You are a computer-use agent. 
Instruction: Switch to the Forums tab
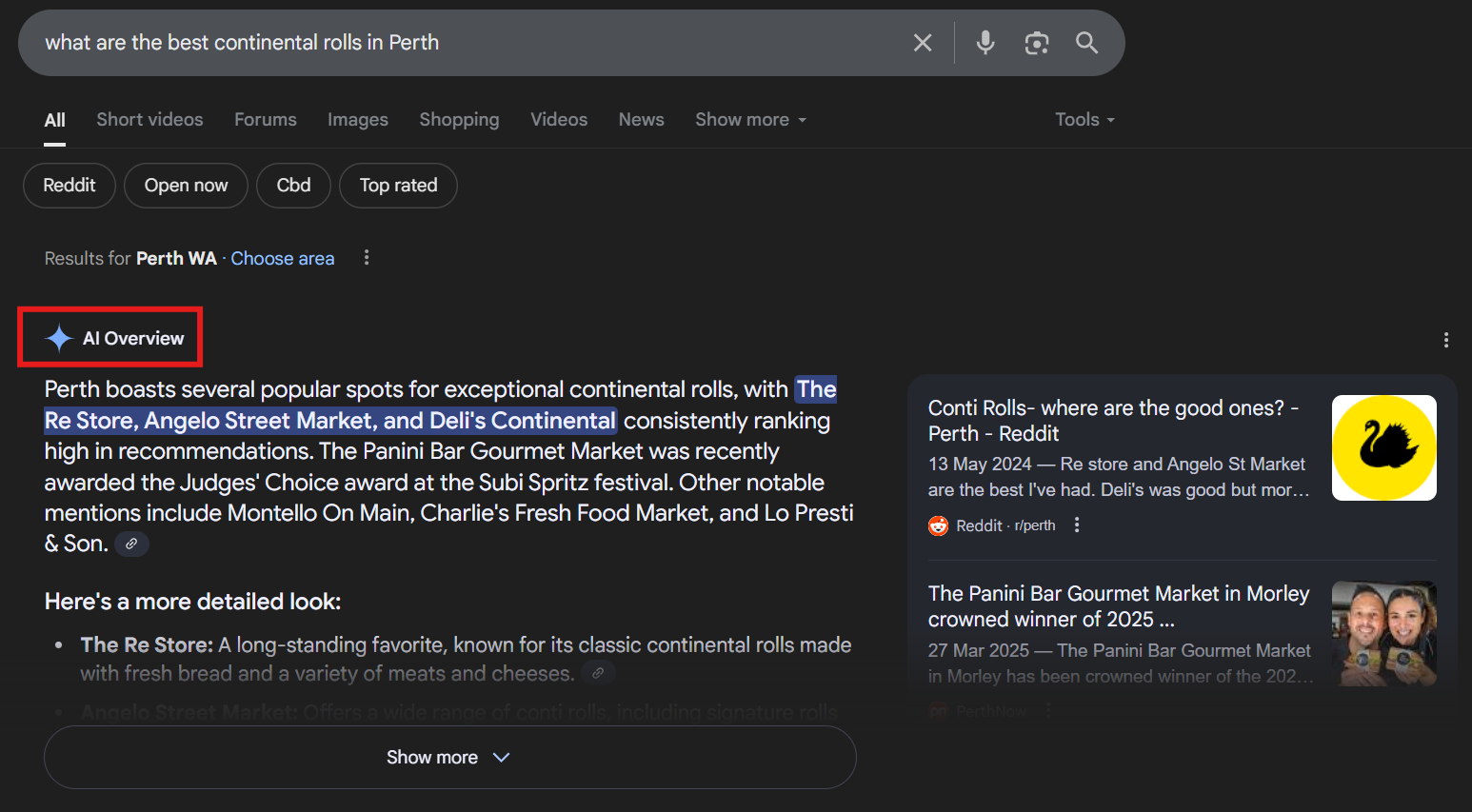(265, 120)
